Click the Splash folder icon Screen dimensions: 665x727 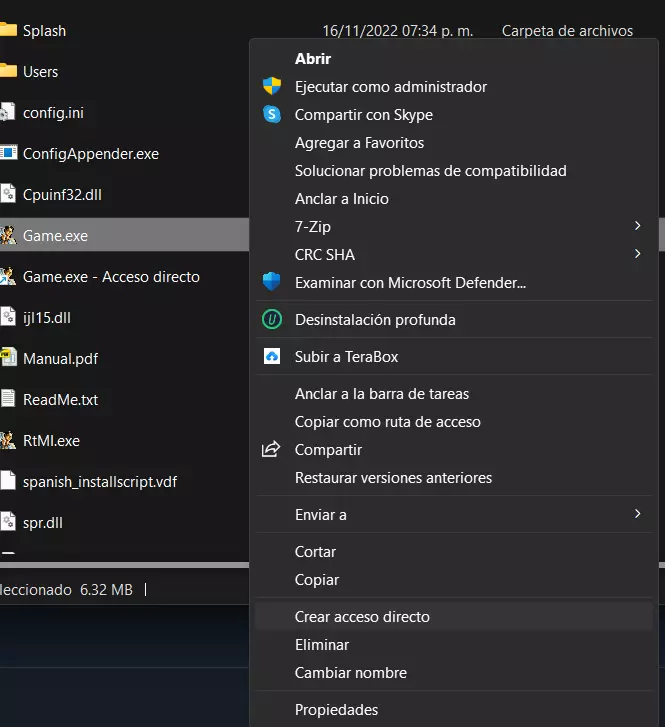(8, 30)
